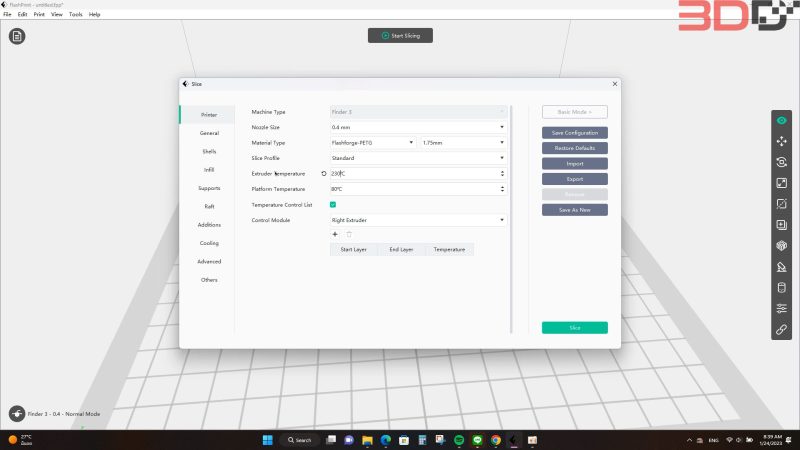Toggle the Temperature Control List checkbox
The height and width of the screenshot is (450, 800).
click(x=333, y=205)
